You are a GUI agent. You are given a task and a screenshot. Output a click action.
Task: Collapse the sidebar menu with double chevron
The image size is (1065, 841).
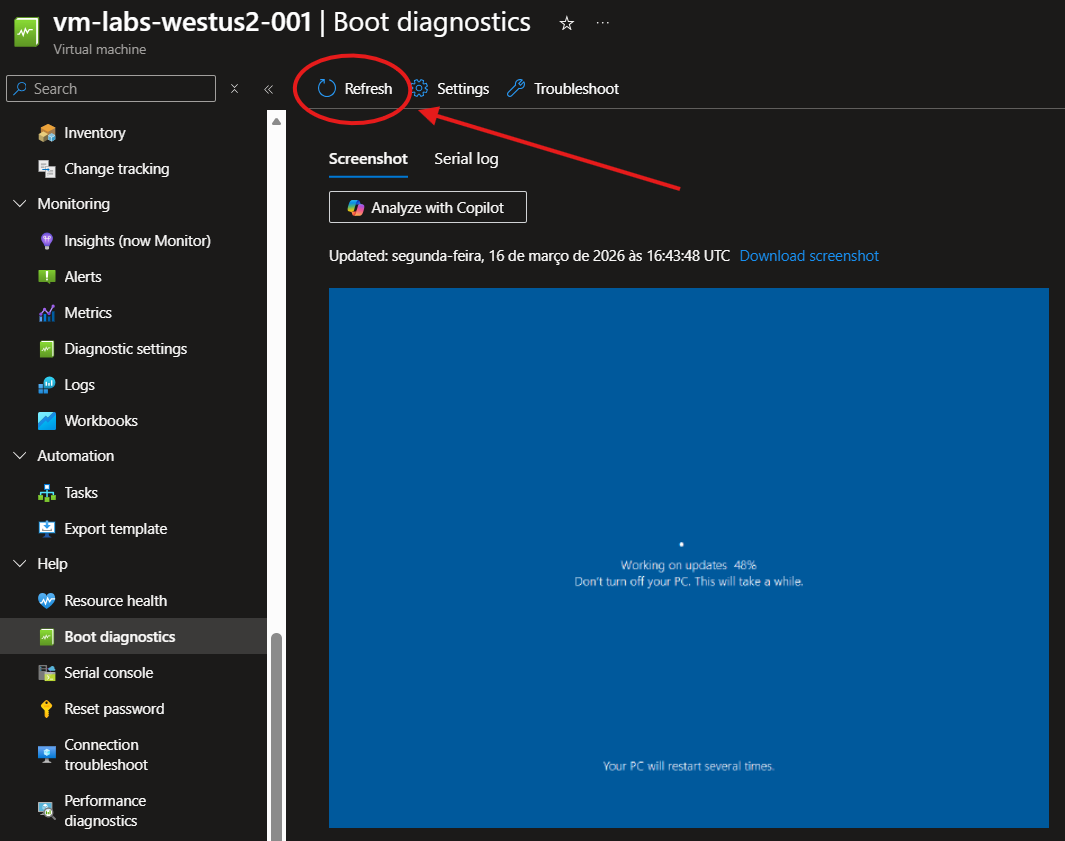coord(268,89)
